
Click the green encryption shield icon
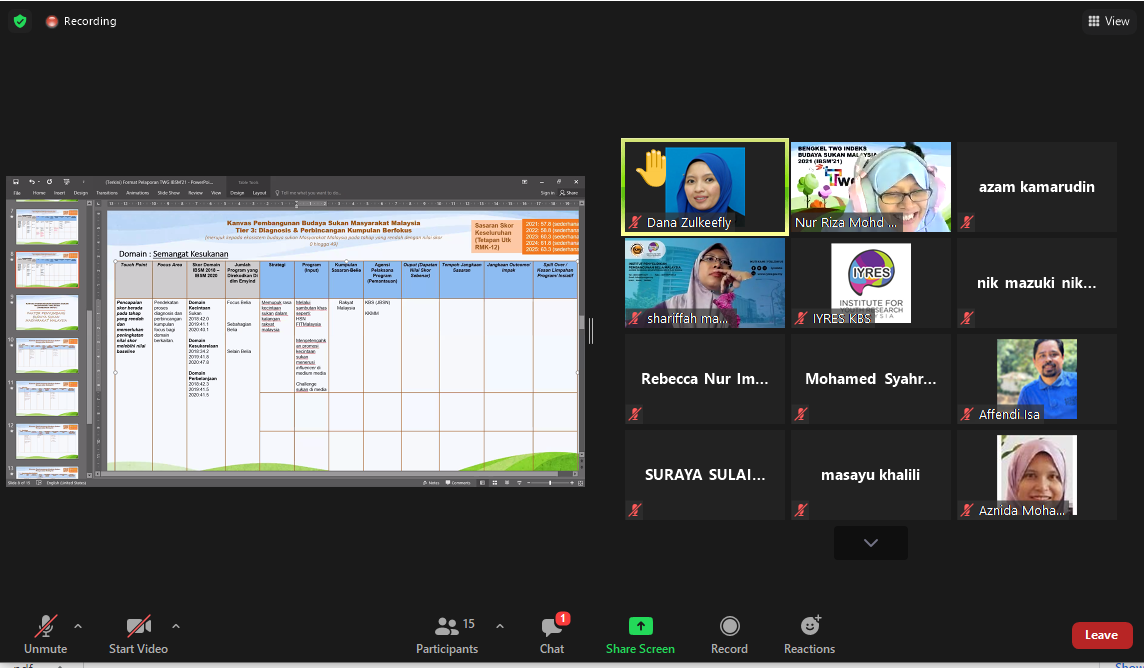point(20,21)
